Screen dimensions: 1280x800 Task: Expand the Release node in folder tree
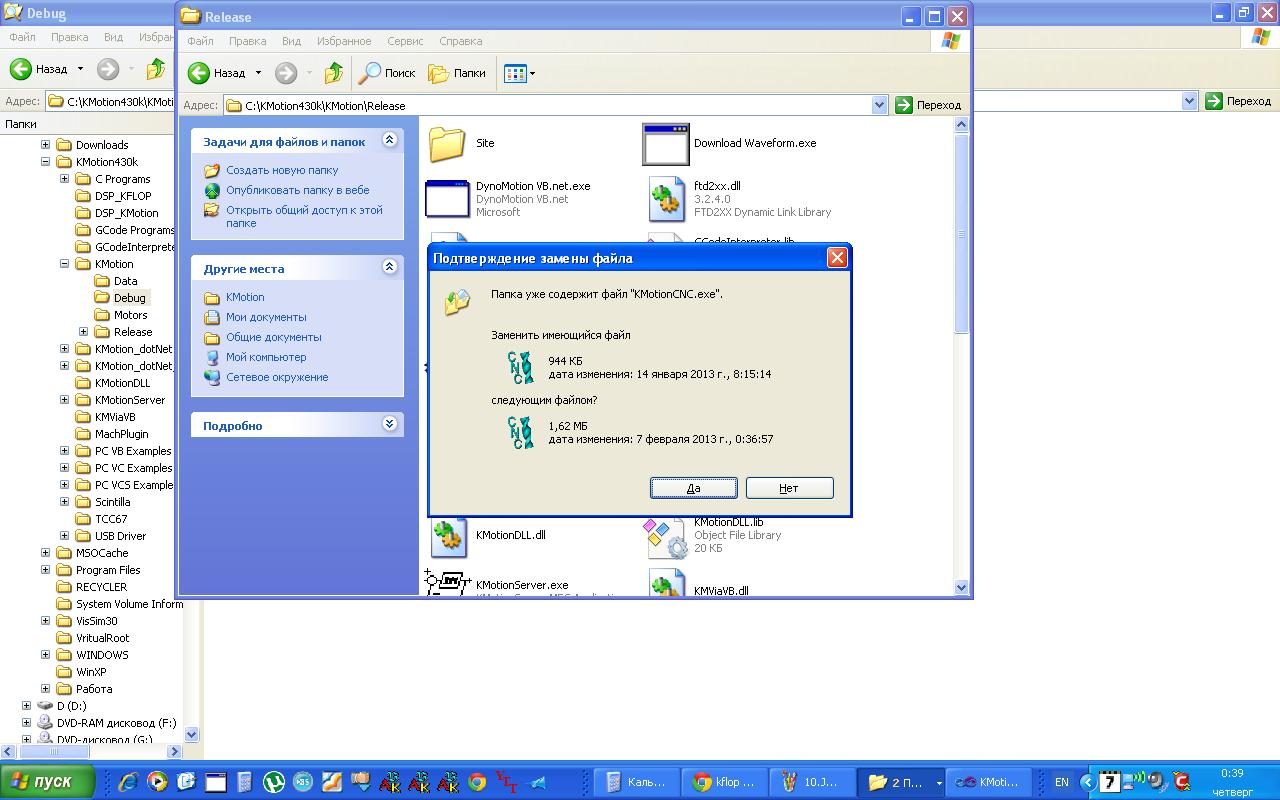coord(83,331)
